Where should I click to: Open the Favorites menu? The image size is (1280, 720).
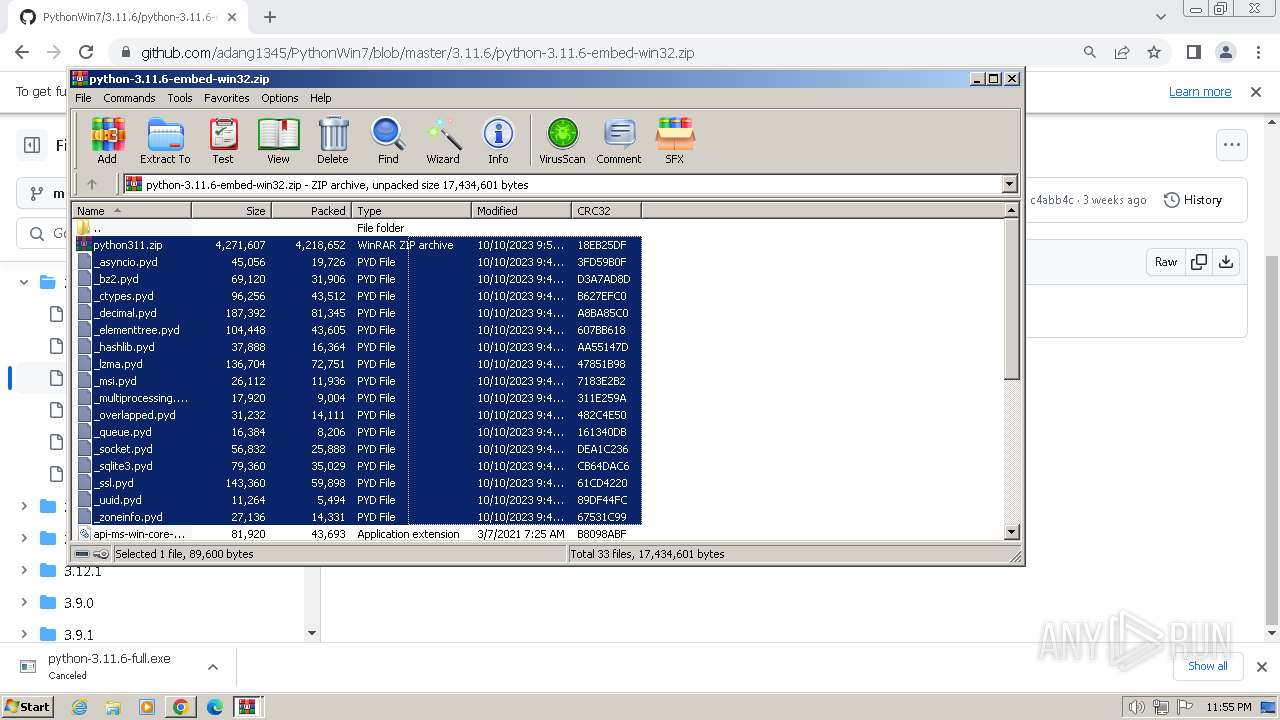point(227,98)
